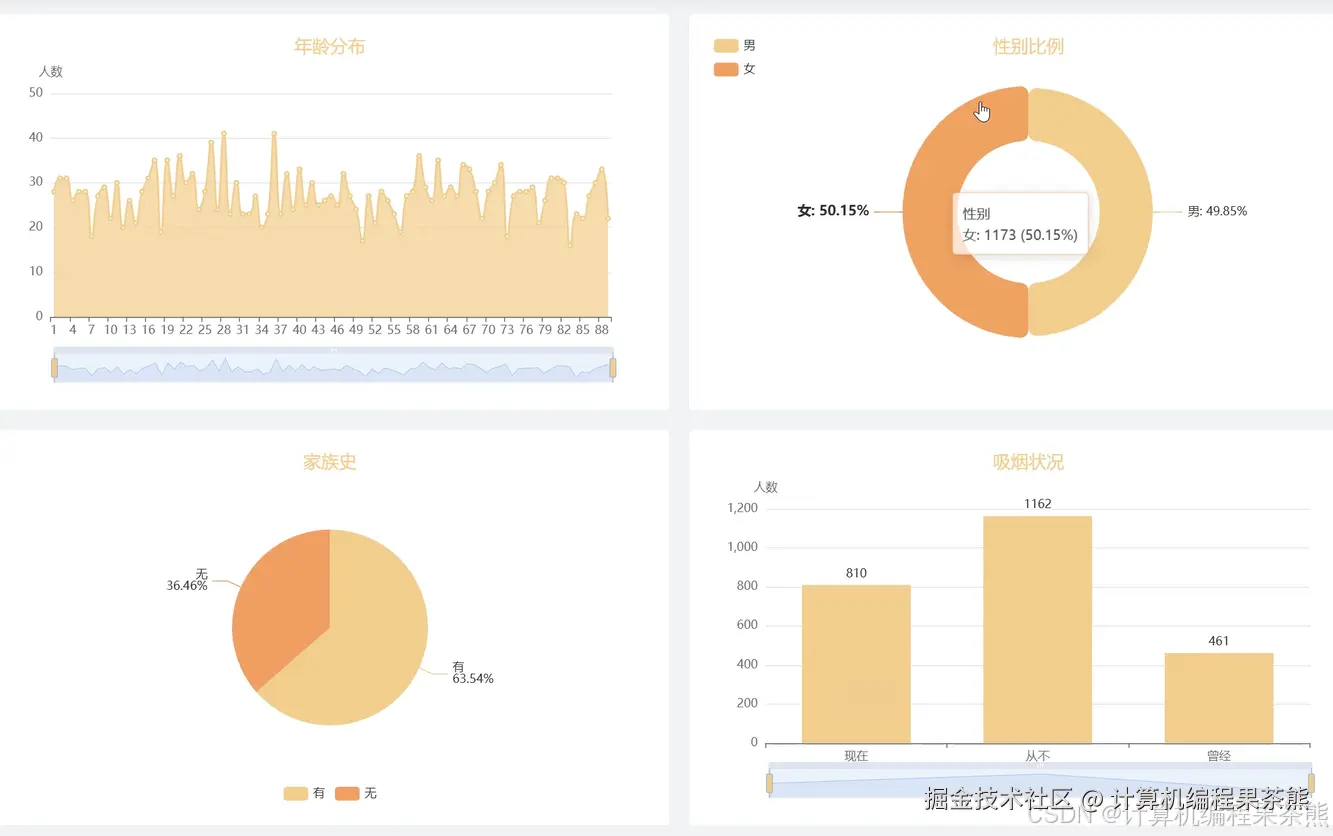Toggle the 有 legend item under 家族史

pos(304,793)
